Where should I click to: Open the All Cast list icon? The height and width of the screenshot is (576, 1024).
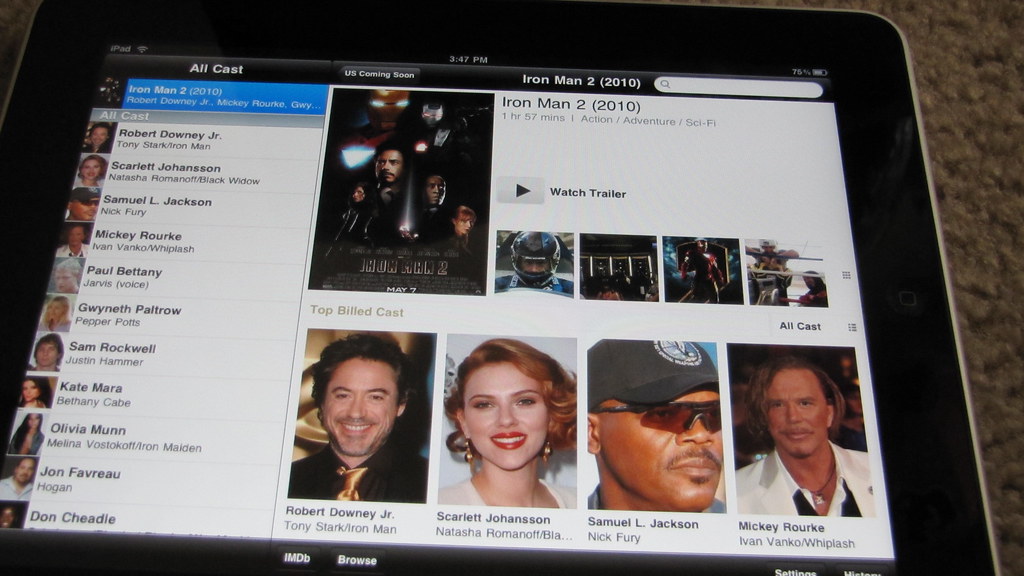(x=852, y=327)
